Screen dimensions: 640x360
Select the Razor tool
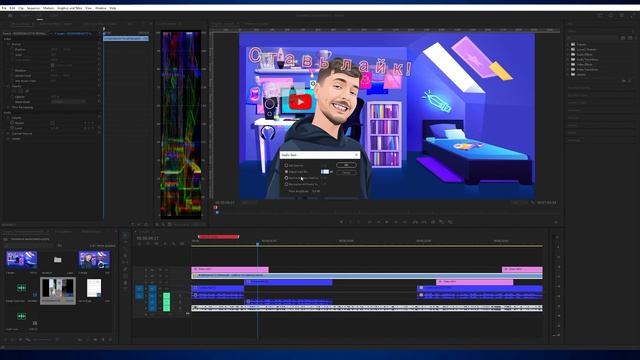125,256
